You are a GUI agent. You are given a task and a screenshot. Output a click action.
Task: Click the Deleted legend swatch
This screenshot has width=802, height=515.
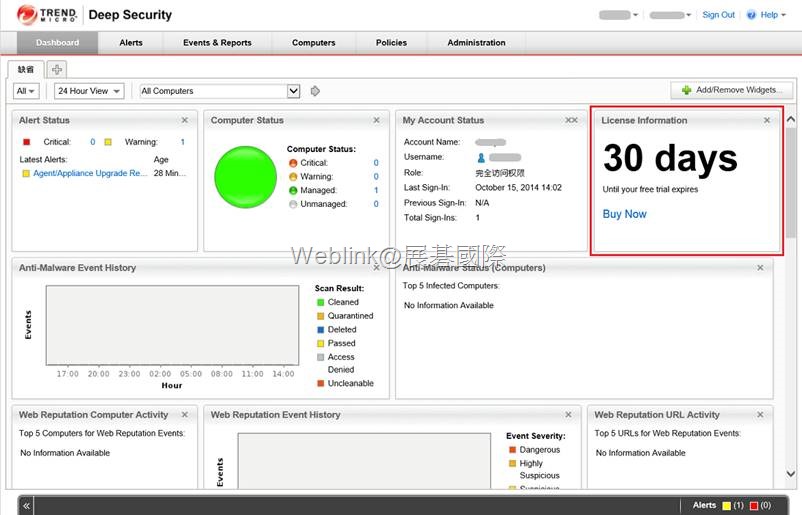pyautogui.click(x=321, y=330)
